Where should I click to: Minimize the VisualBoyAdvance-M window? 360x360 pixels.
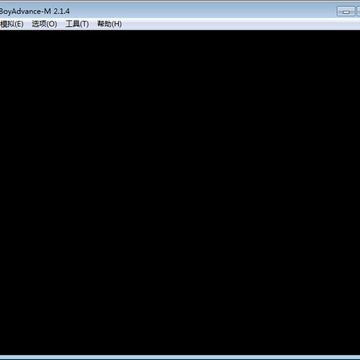coord(346,12)
